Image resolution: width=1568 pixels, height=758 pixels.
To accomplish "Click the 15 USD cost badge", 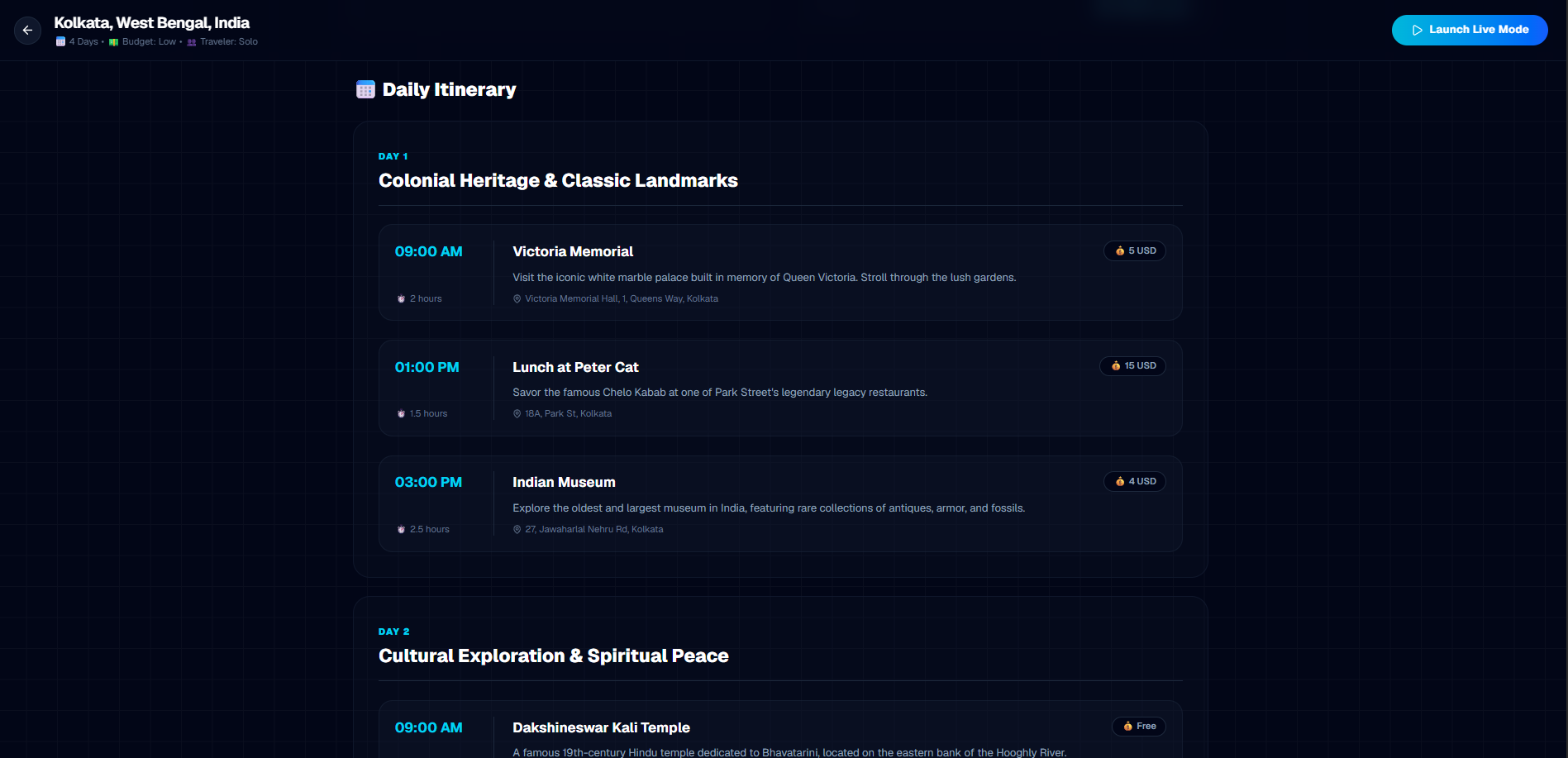I will click(x=1132, y=365).
